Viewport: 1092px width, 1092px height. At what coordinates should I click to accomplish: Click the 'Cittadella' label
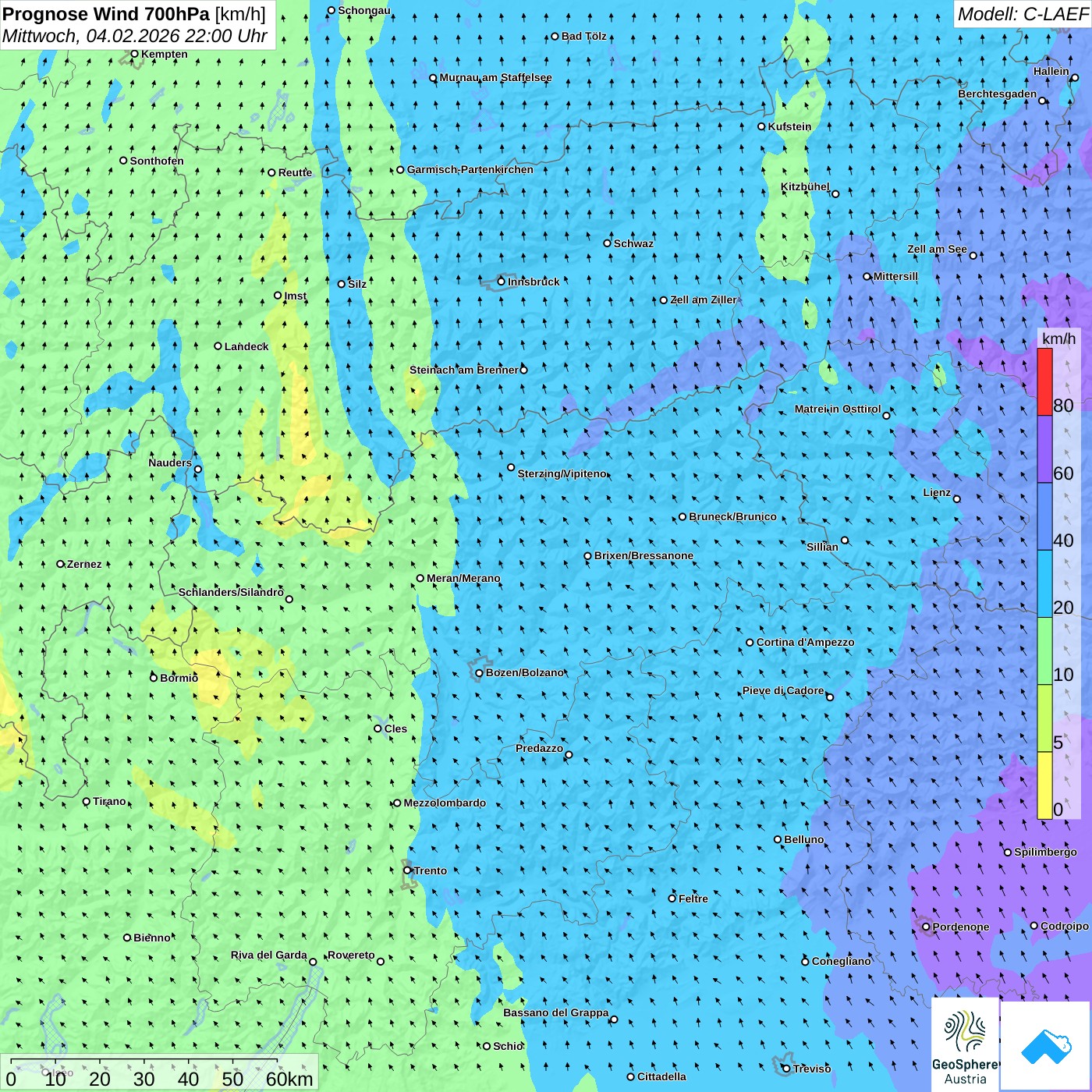pyautogui.click(x=661, y=1076)
